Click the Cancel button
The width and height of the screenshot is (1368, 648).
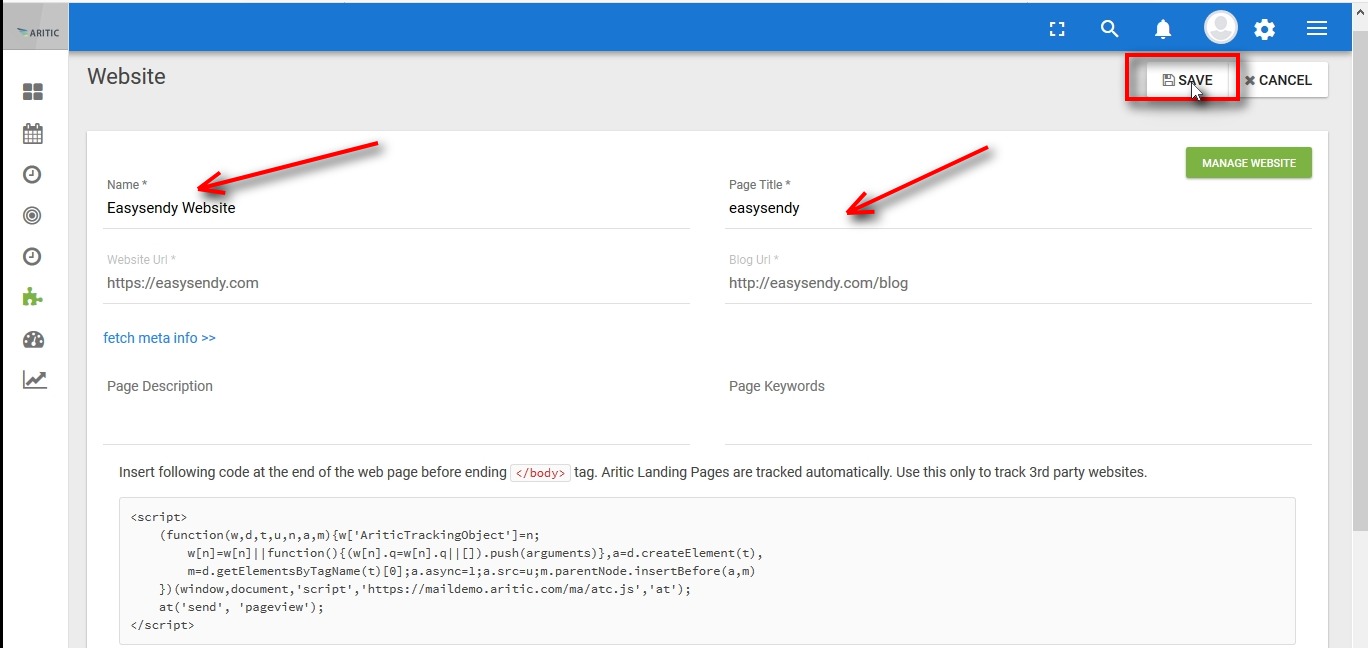(1278, 80)
